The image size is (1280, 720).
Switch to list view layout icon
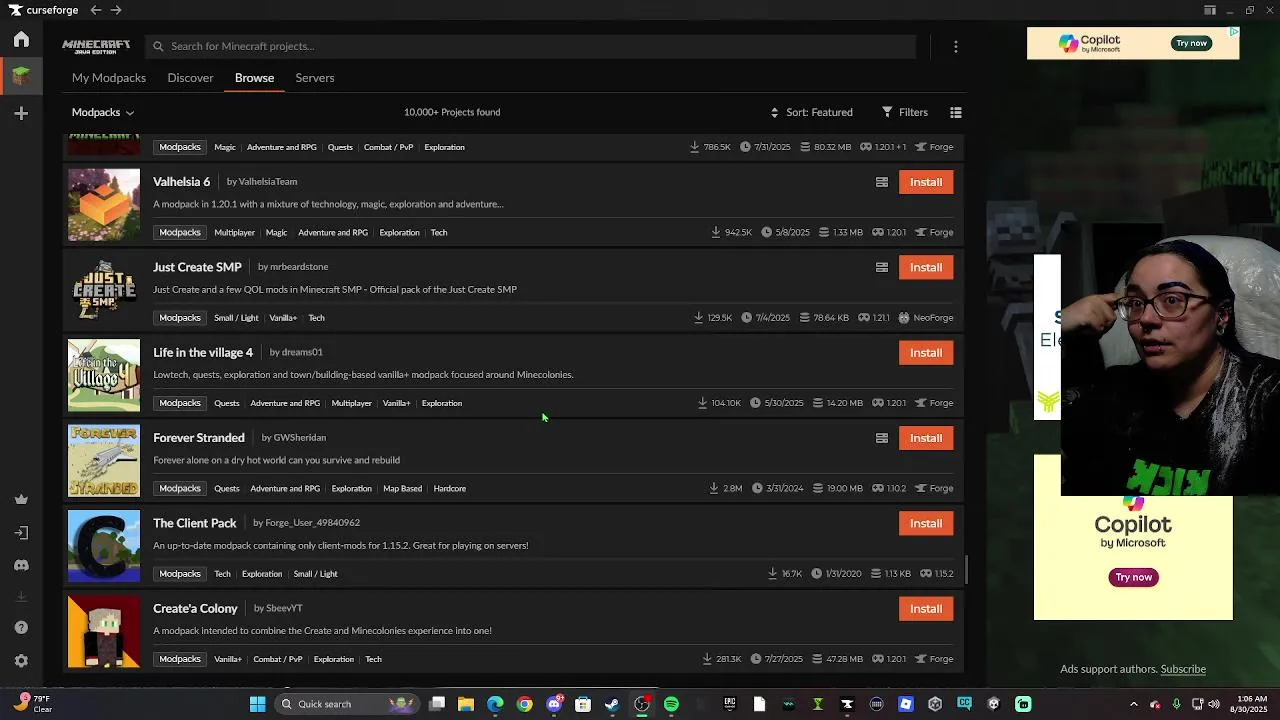[x=956, y=112]
